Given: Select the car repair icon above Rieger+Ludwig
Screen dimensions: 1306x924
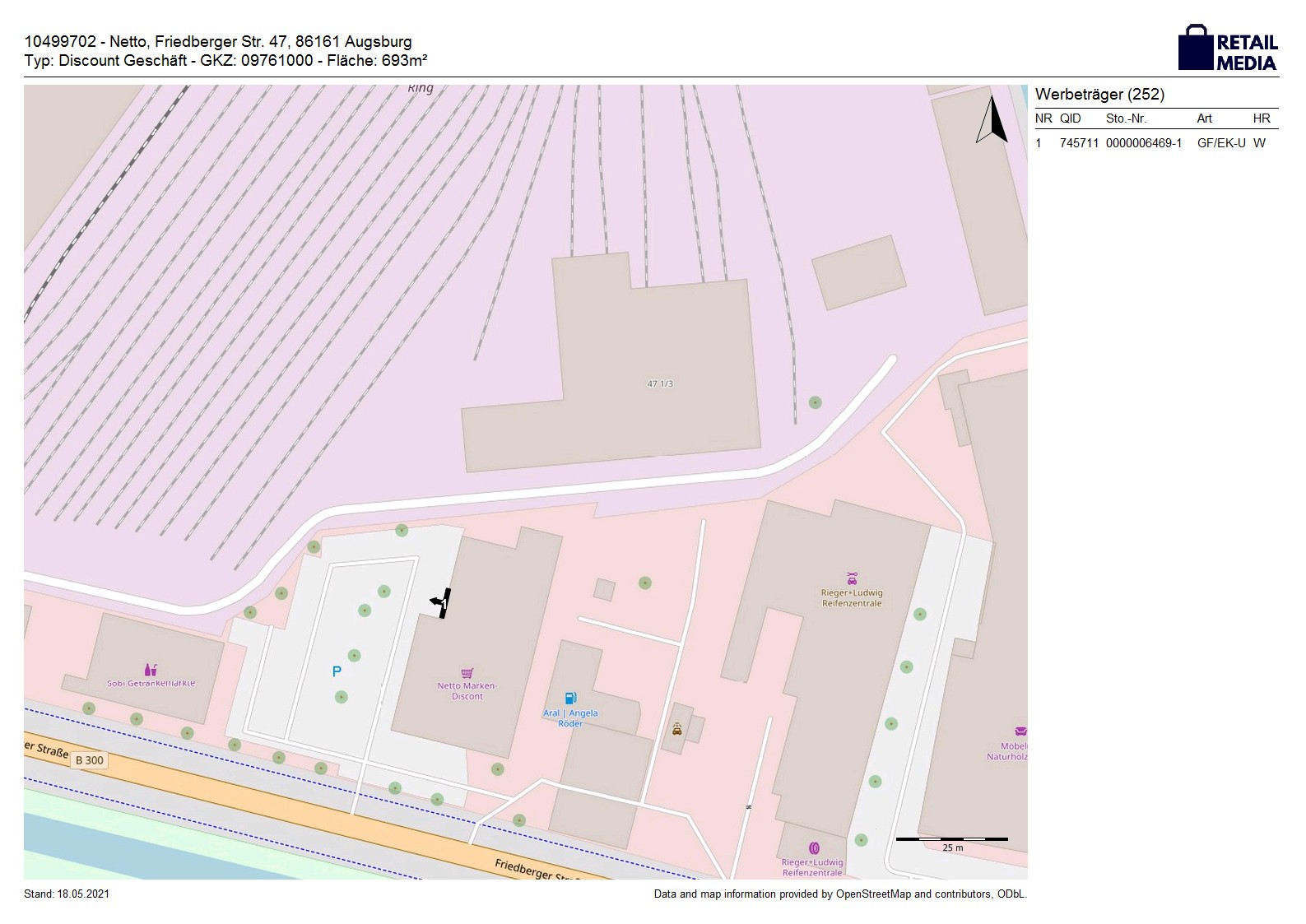Looking at the screenshot, I should click(x=852, y=578).
